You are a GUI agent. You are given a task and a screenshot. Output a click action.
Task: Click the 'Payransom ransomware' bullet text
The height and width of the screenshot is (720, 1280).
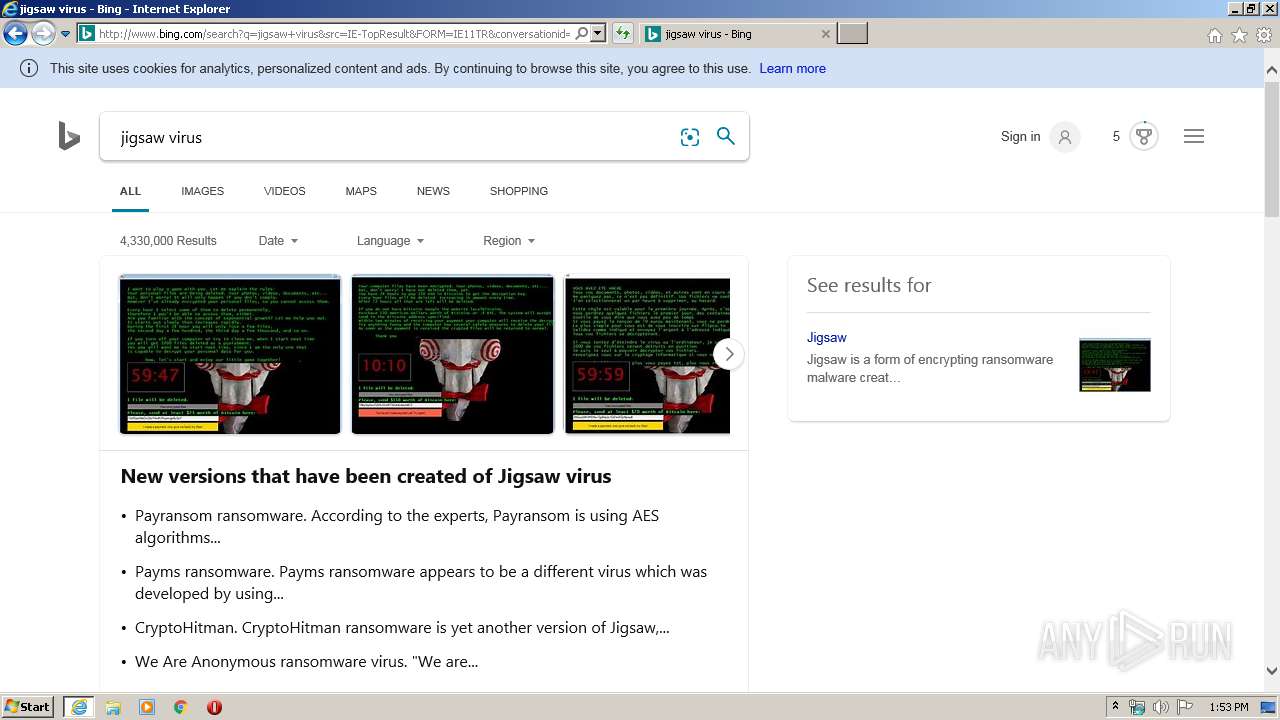(x=397, y=526)
